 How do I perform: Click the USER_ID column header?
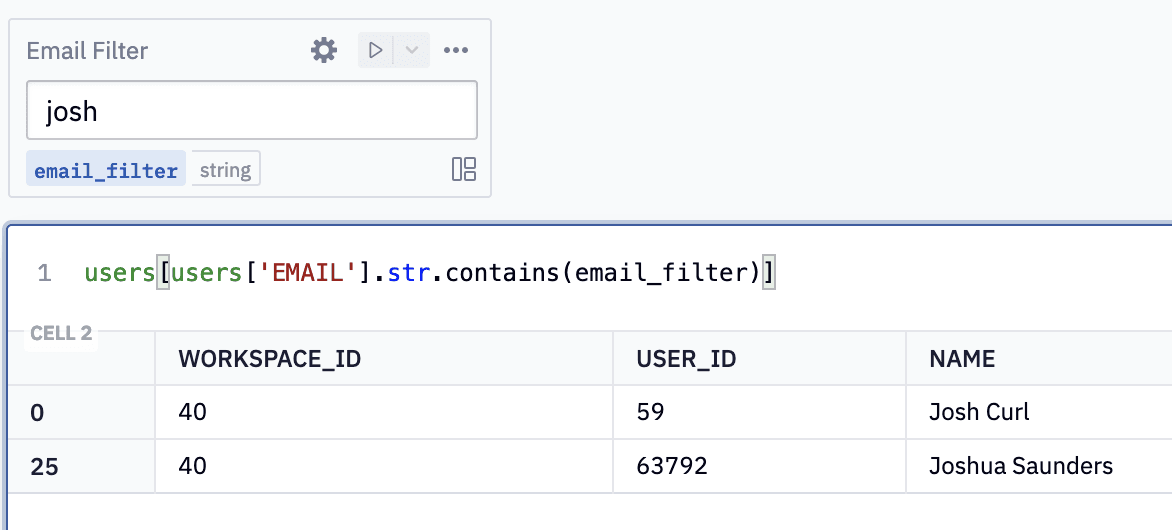click(x=686, y=359)
